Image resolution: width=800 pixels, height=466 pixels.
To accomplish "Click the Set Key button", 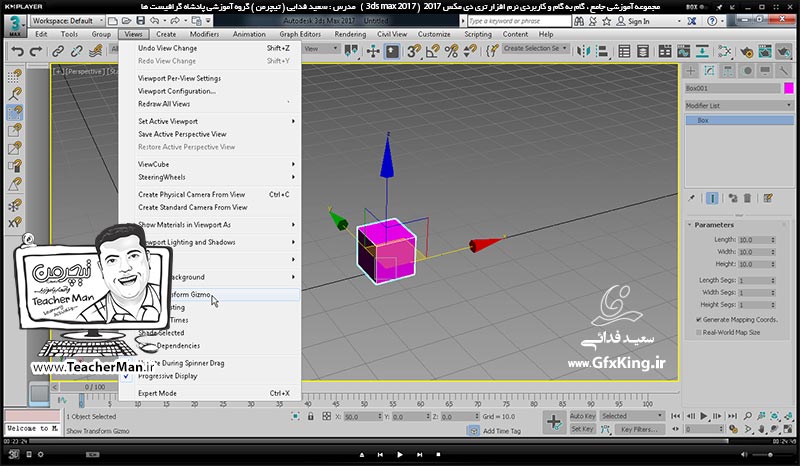I will 582,429.
